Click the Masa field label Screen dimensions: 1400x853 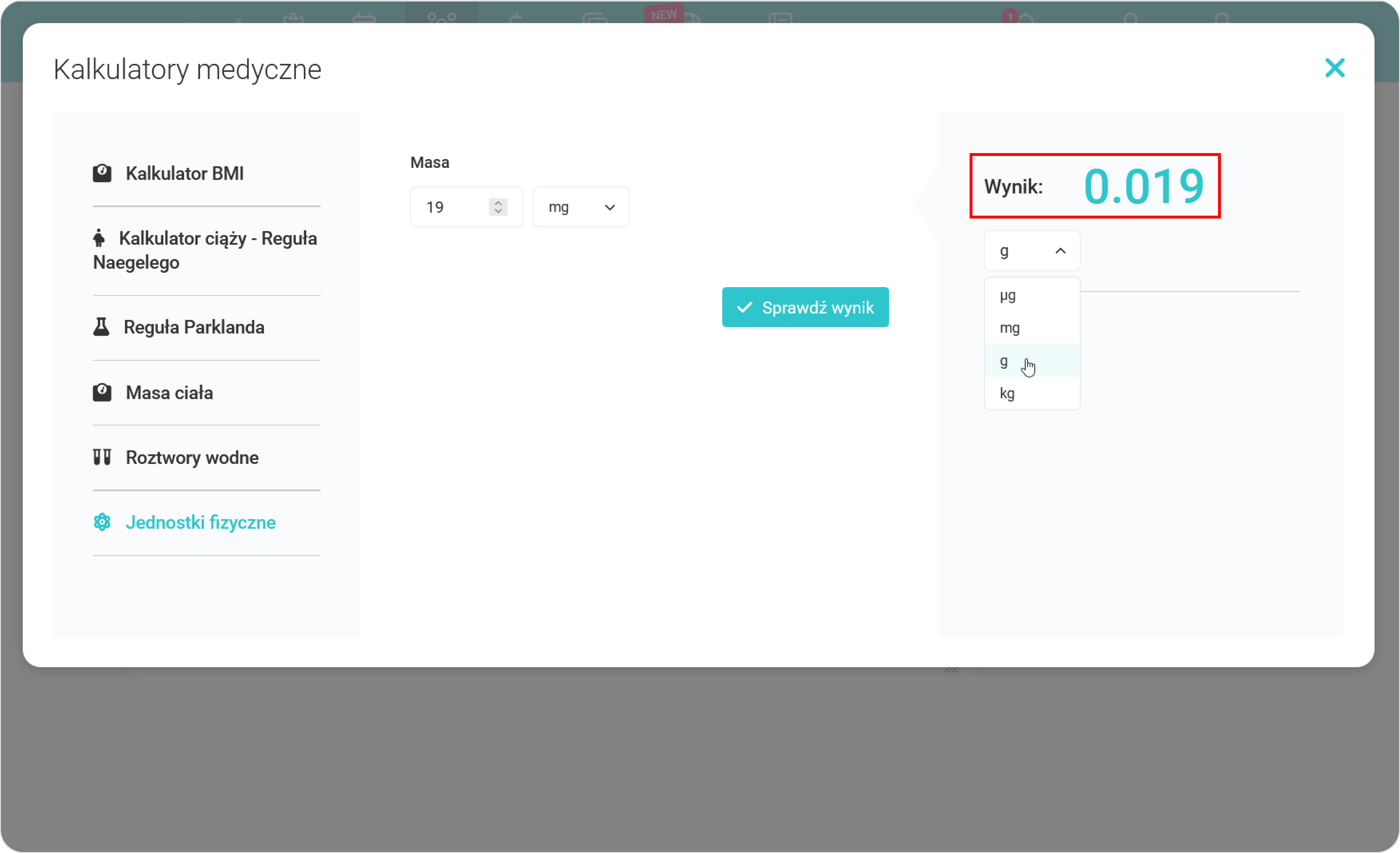[429, 162]
